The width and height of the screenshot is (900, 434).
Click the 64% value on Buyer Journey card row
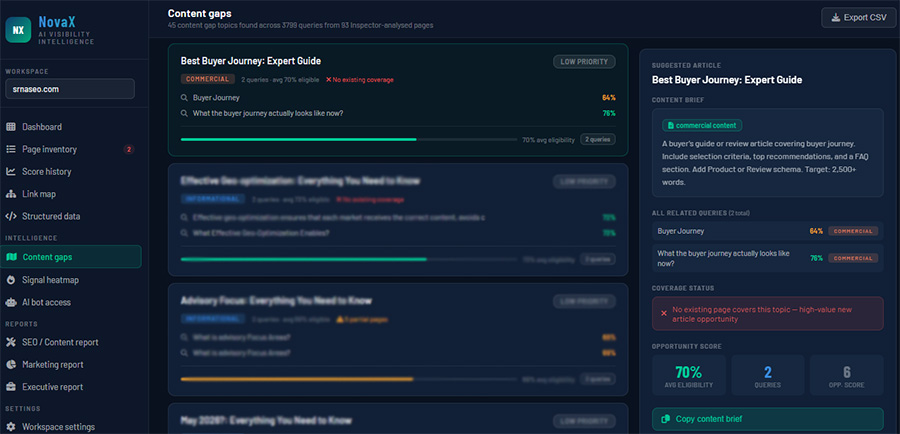click(608, 98)
